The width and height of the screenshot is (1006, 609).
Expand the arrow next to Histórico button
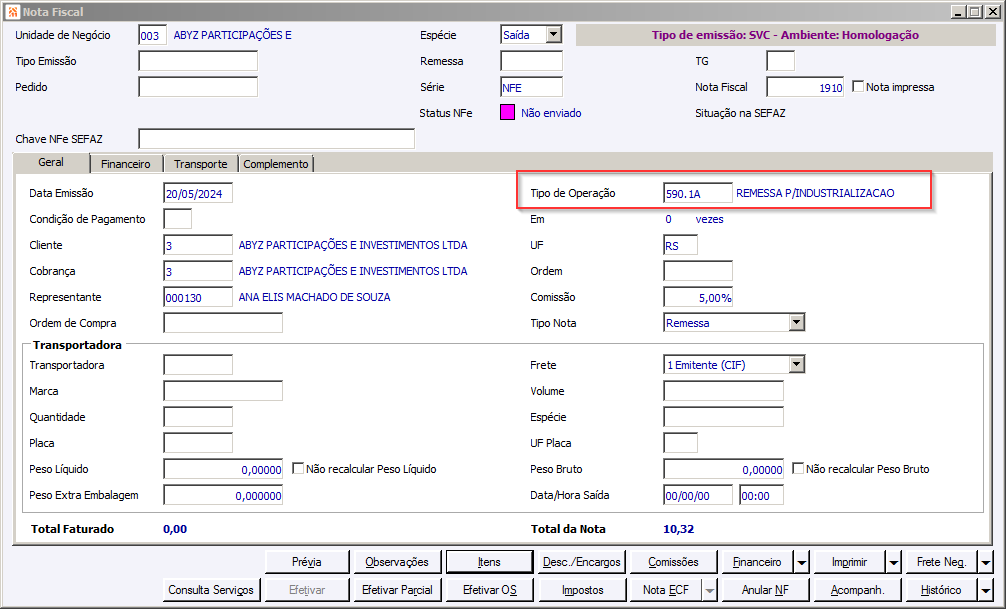[x=985, y=590]
